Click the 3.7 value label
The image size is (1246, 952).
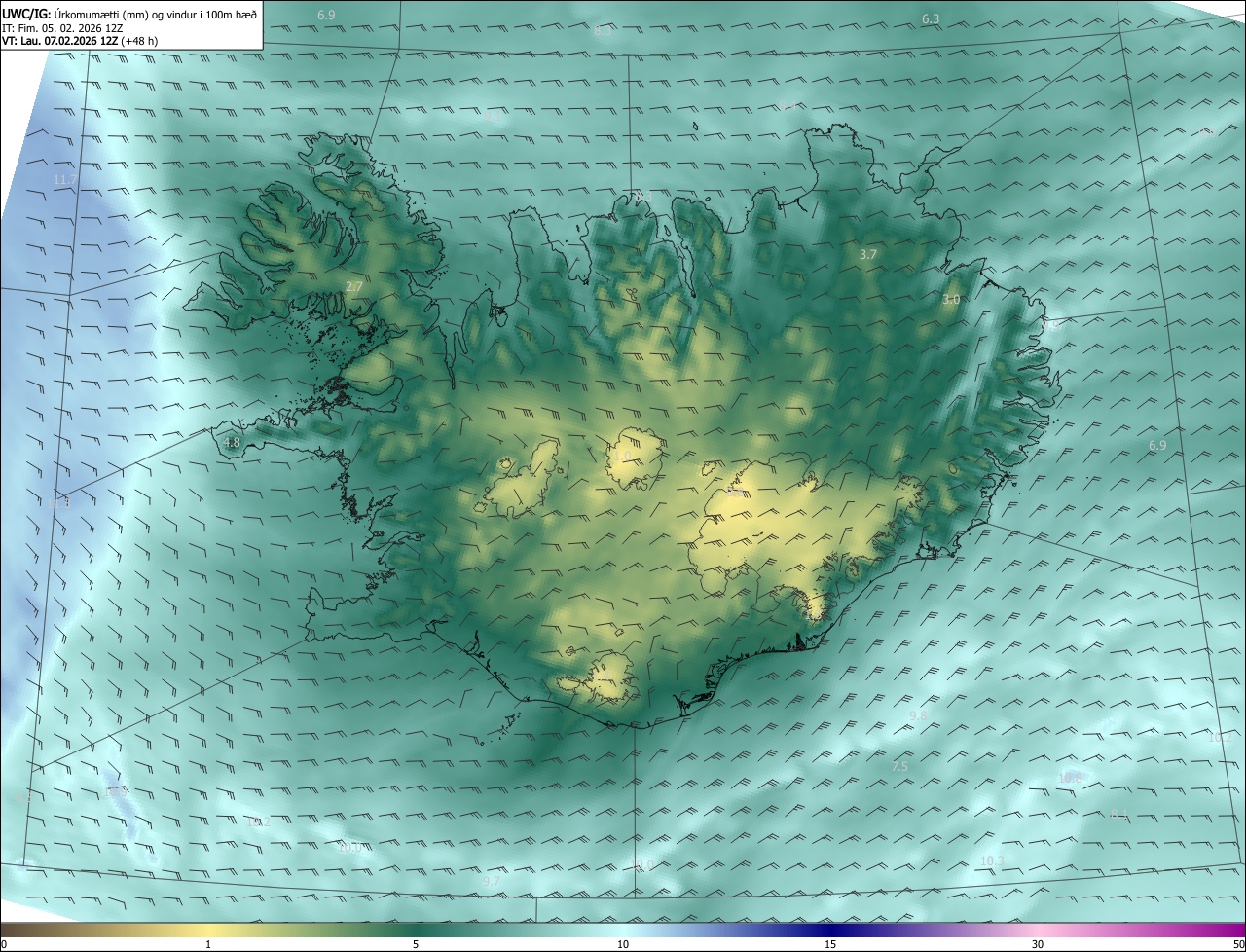point(868,254)
